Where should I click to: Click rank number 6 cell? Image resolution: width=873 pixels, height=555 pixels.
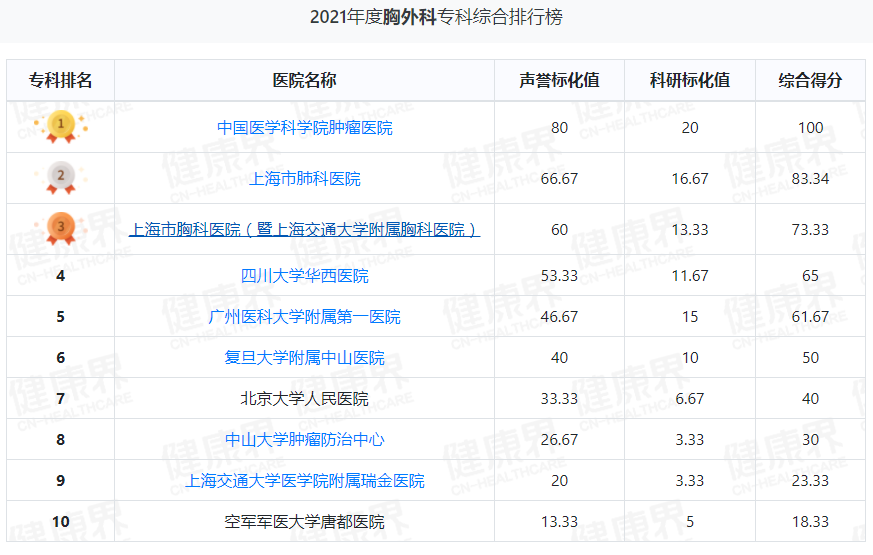[61, 357]
